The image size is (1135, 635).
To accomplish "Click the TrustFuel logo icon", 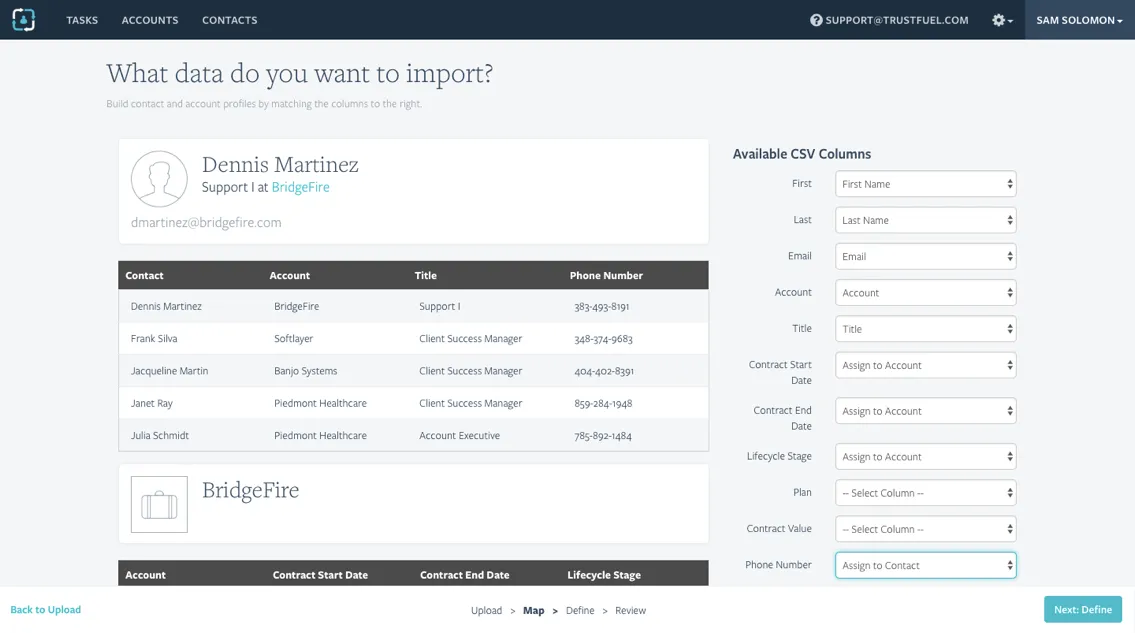I will (22, 19).
